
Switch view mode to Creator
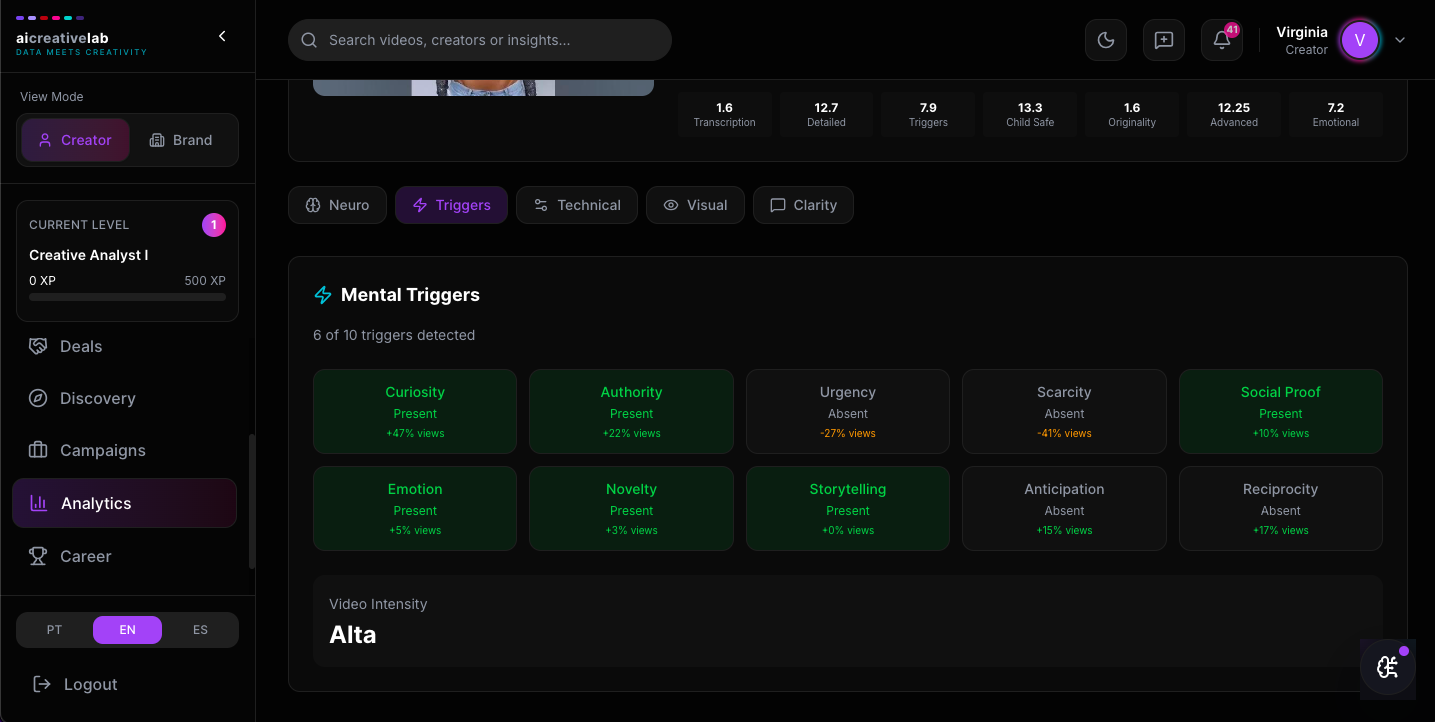click(75, 140)
